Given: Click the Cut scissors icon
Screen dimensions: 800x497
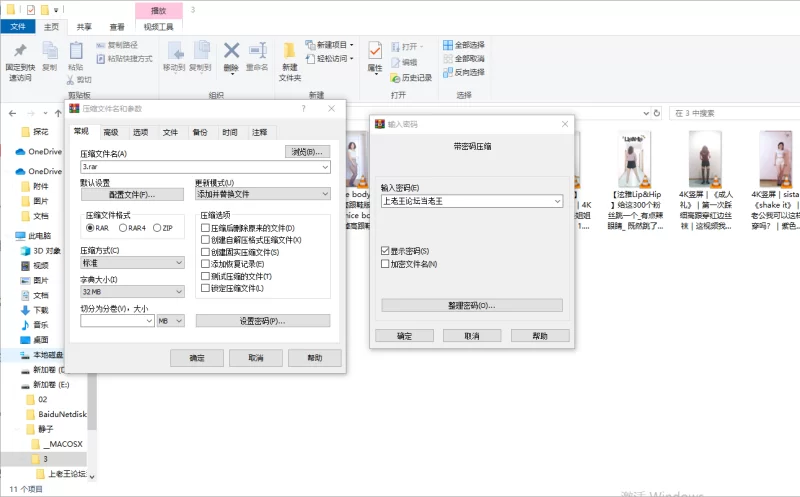Looking at the screenshot, I should [x=70, y=80].
